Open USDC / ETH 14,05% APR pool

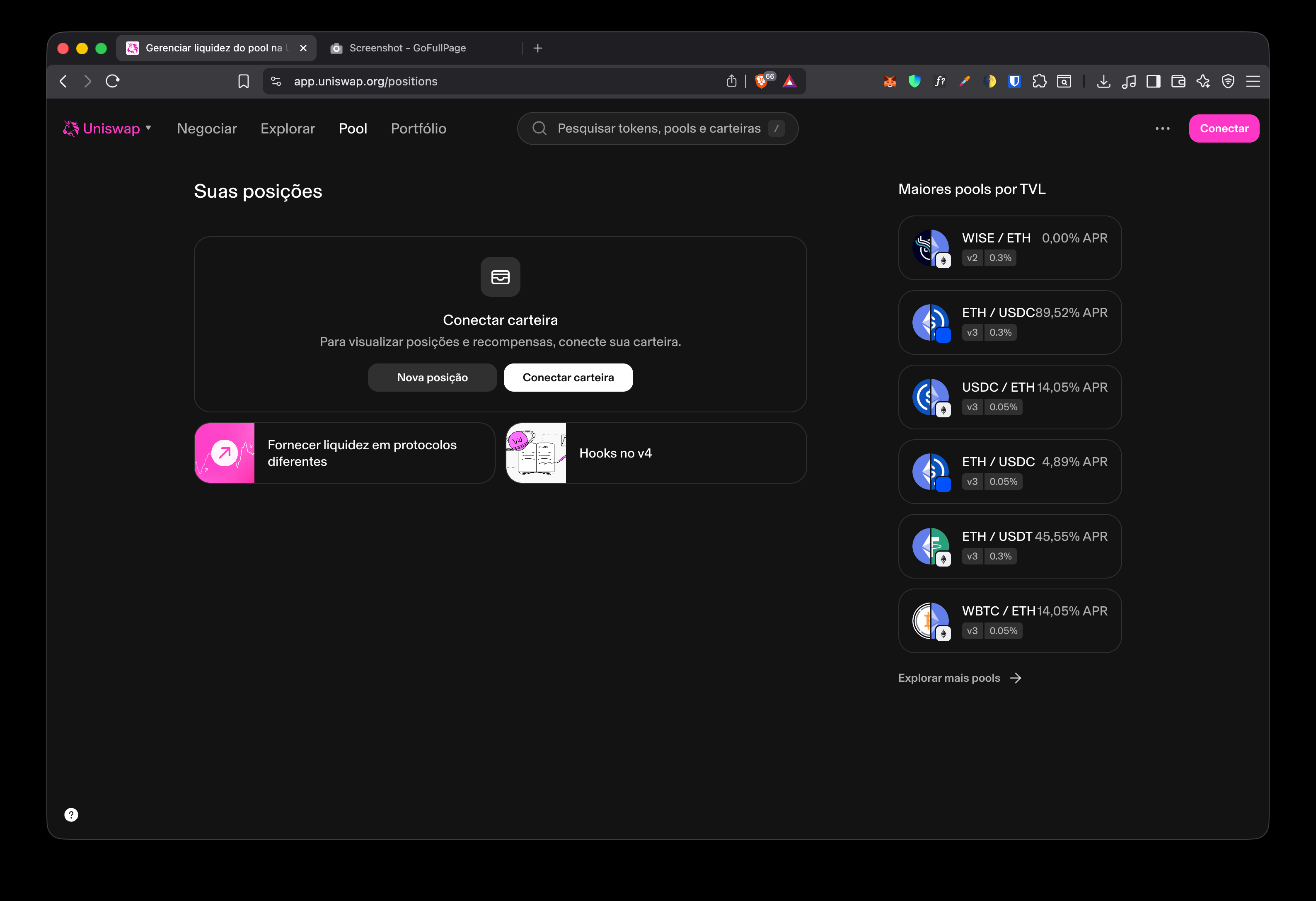pos(1010,397)
